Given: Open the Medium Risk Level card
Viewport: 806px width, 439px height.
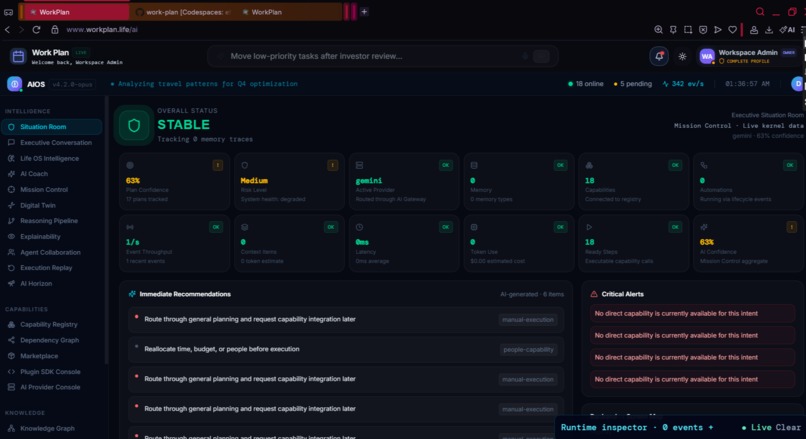Looking at the screenshot, I should [289, 181].
